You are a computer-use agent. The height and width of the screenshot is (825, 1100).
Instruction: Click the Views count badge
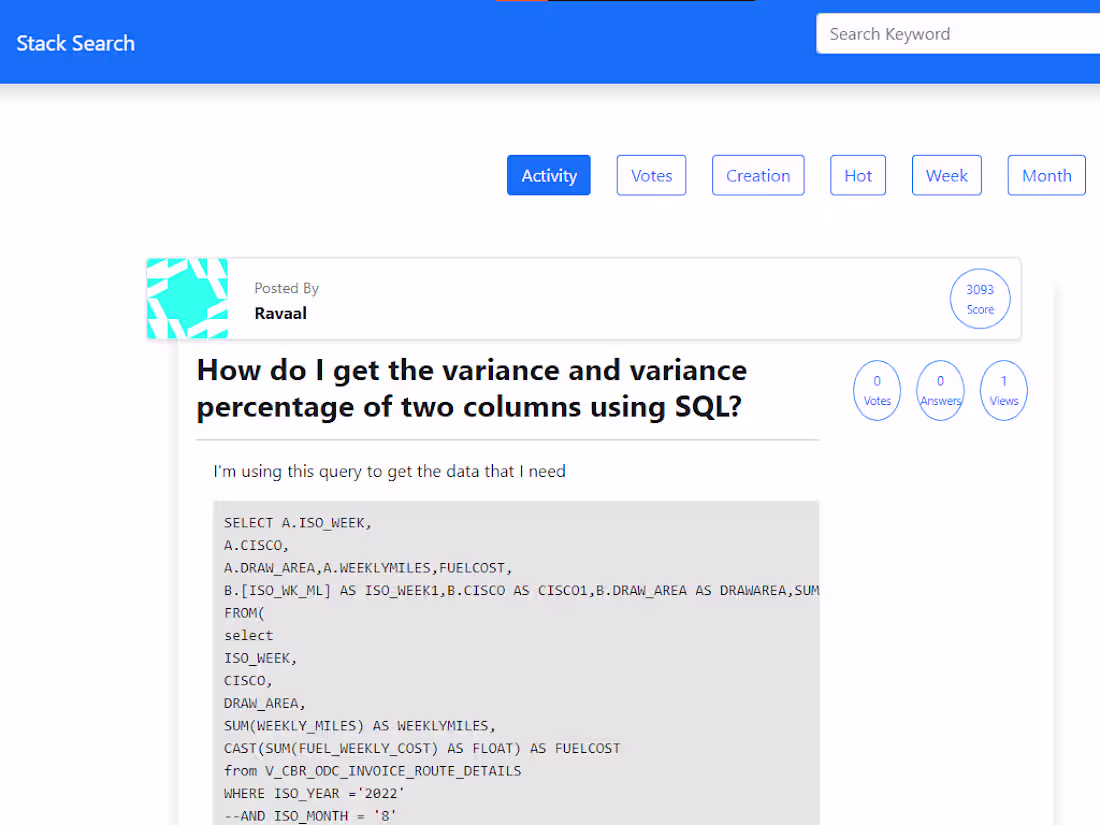coord(1003,390)
